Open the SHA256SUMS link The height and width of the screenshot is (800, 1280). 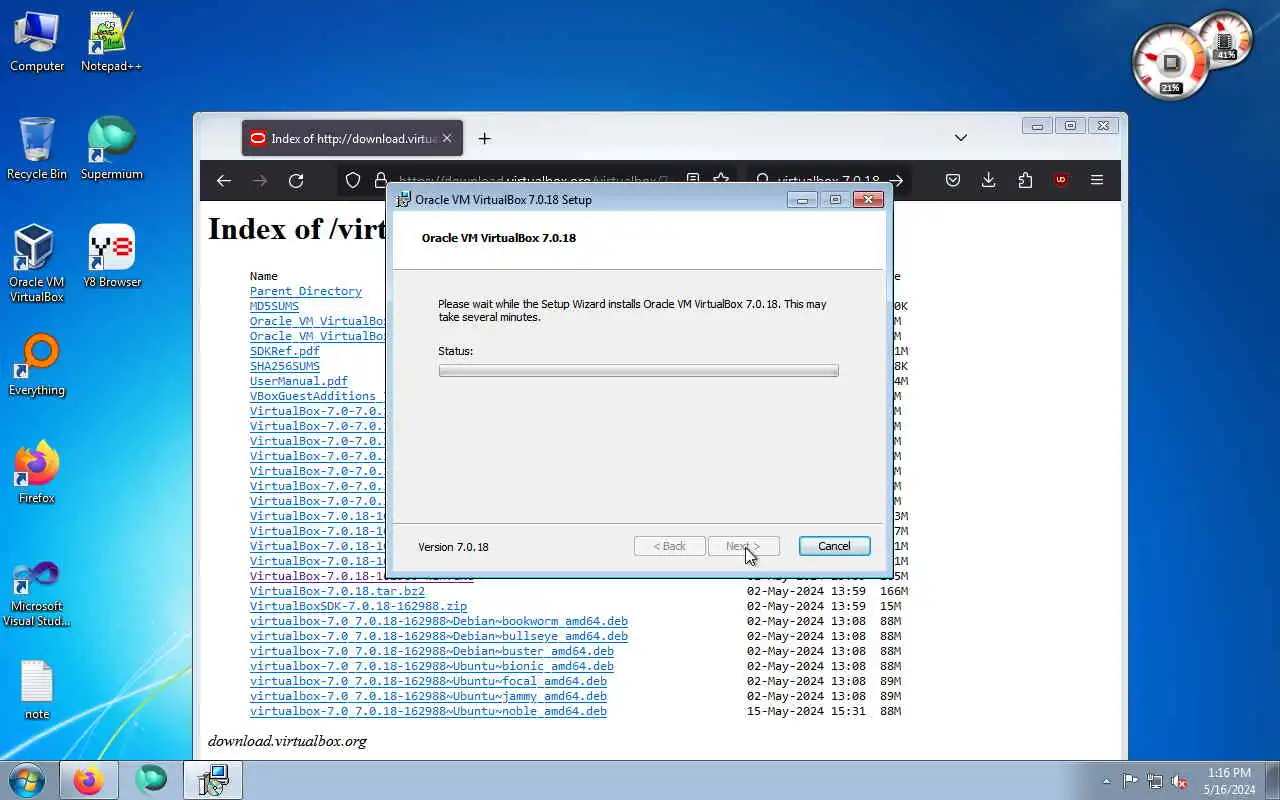(x=285, y=366)
